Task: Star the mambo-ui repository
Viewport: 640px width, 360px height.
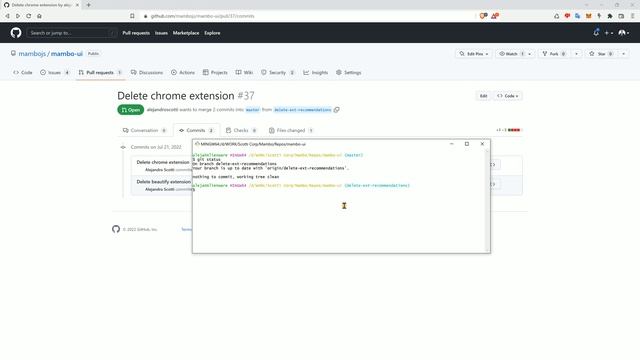Action: pos(601,54)
